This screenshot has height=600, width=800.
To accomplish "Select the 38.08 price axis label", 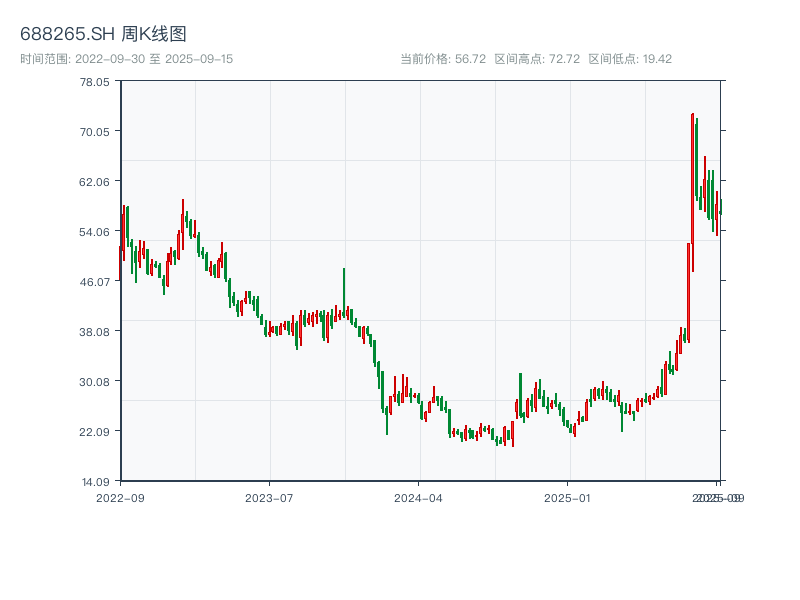I will 94,331.
